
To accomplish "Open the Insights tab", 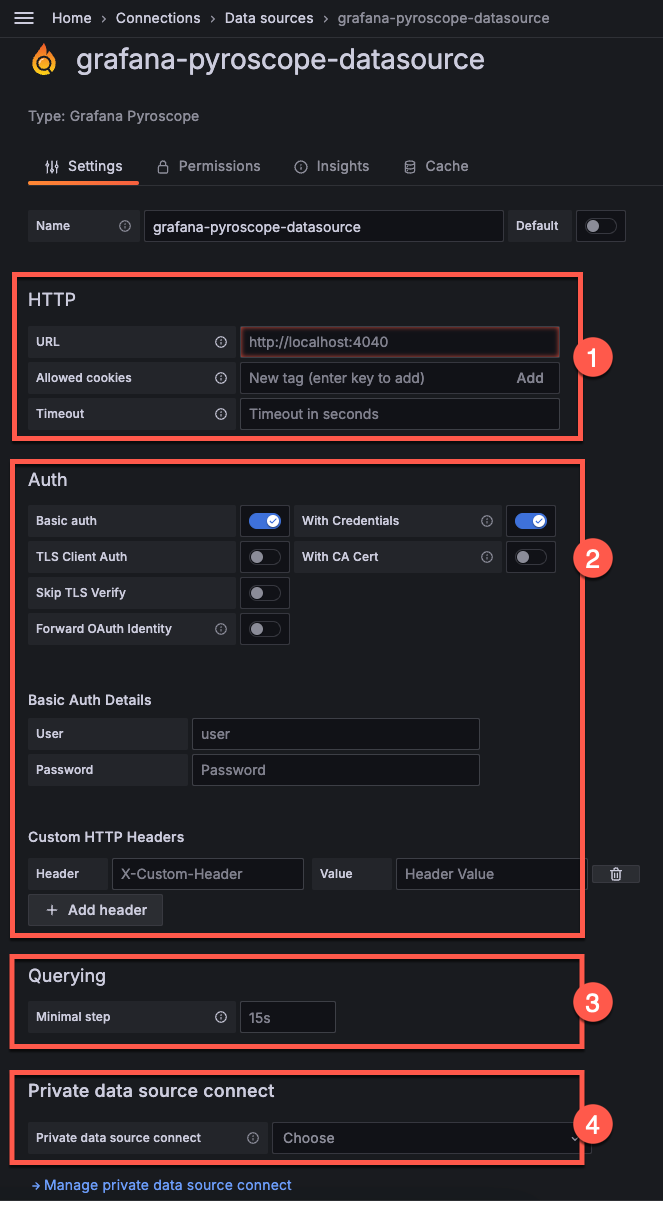I will [332, 166].
